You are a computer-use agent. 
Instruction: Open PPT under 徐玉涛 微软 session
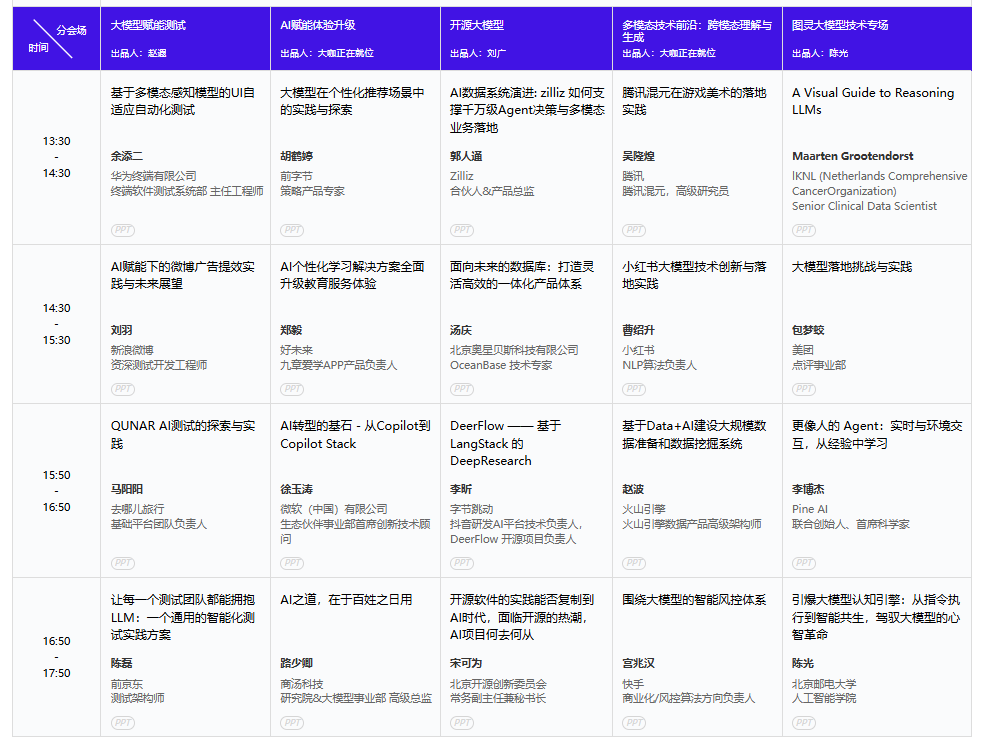click(292, 563)
